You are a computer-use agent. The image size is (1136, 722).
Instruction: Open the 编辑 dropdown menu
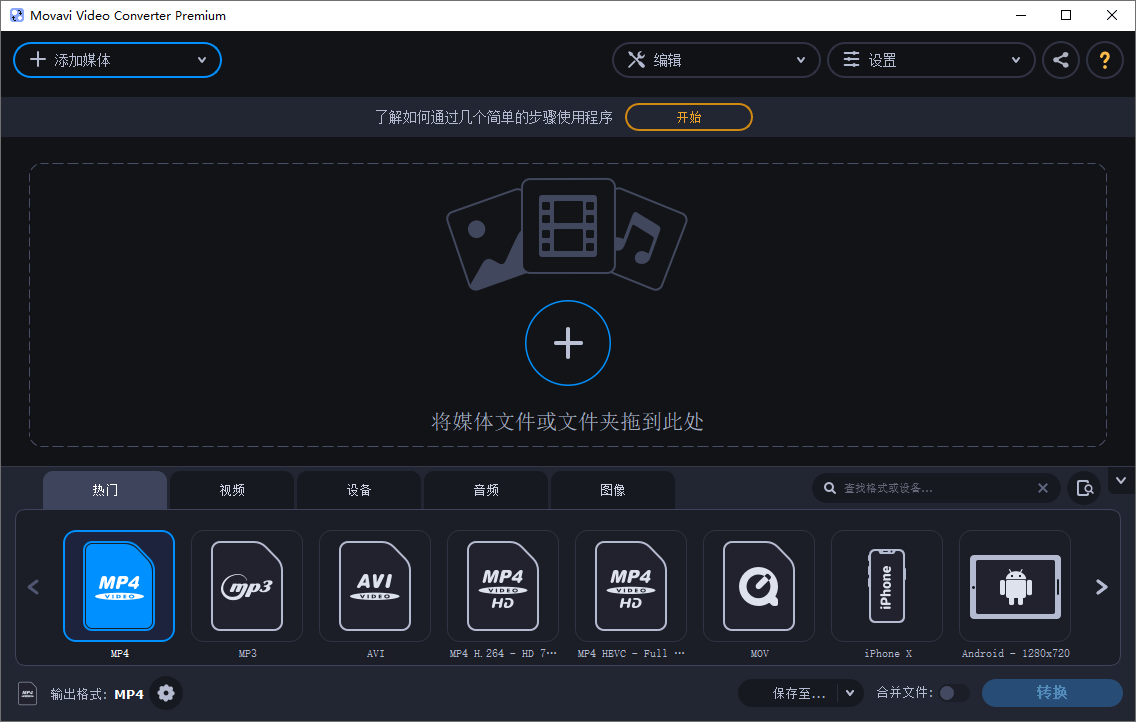[716, 60]
